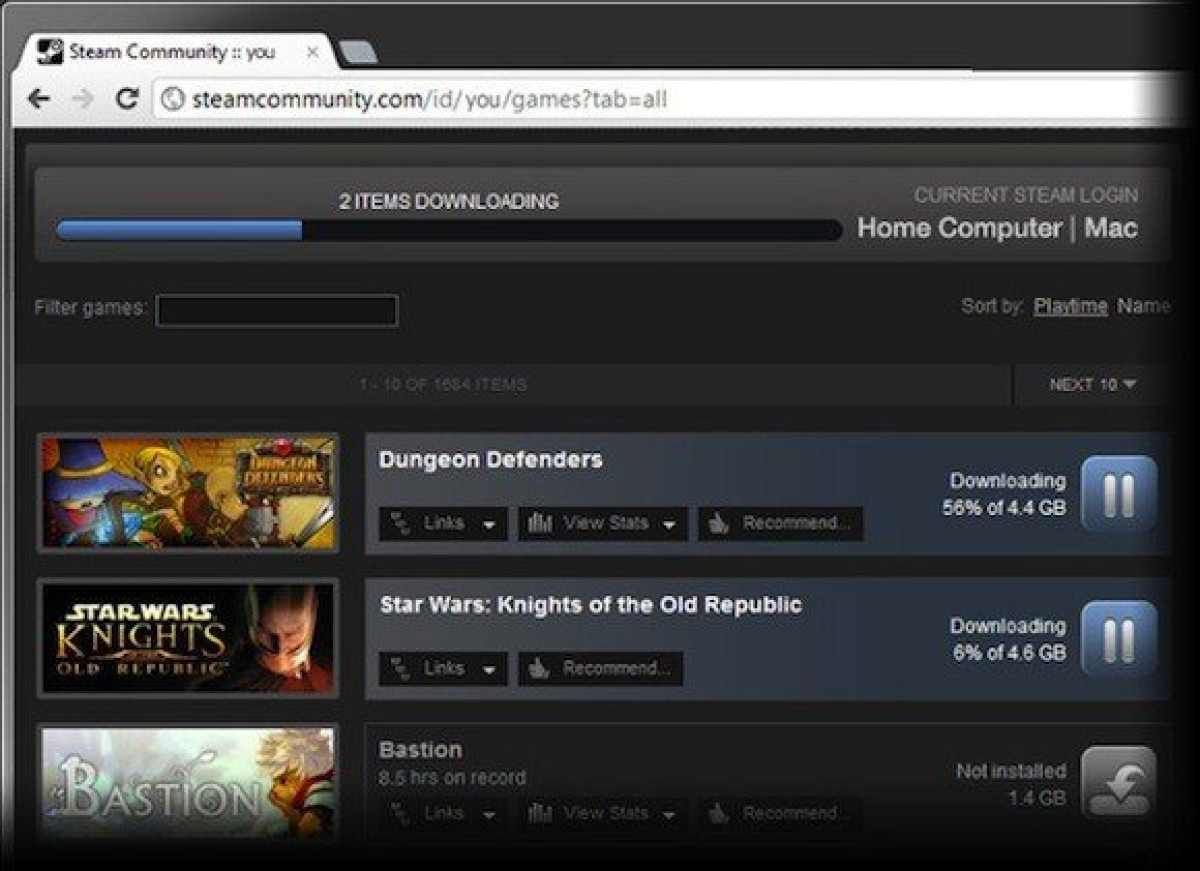Install Bastion using the download icon
Image resolution: width=1200 pixels, height=871 pixels.
(x=1119, y=784)
